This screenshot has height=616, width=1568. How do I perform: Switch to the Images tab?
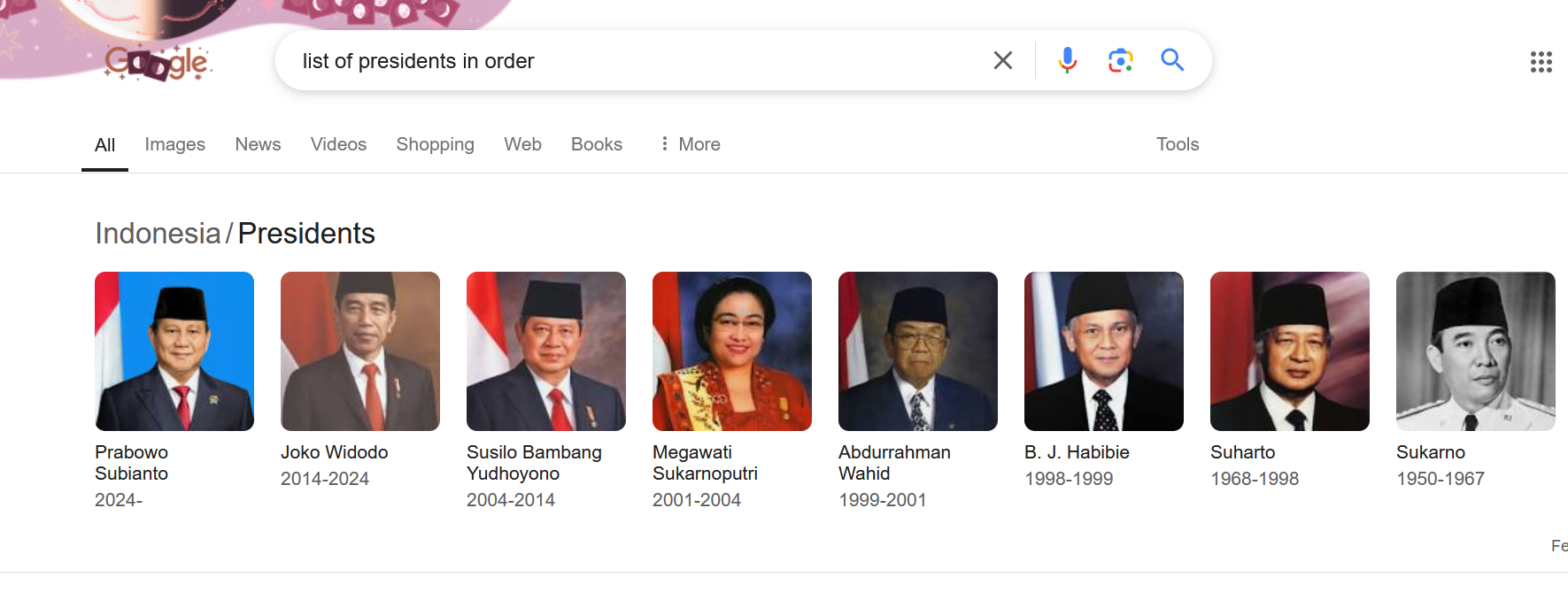click(174, 144)
